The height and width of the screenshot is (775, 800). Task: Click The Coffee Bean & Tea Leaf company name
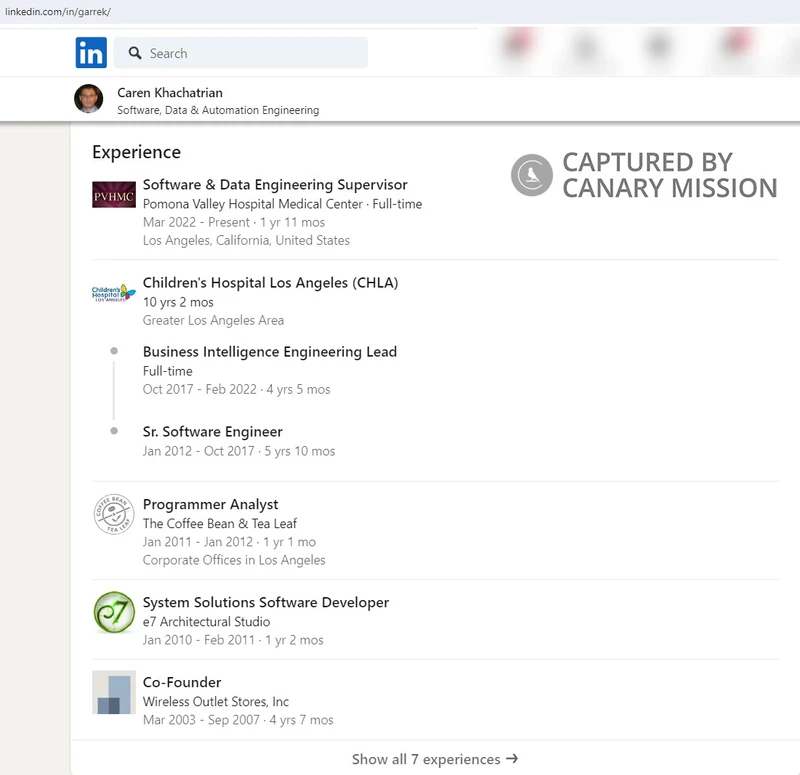[x=219, y=523]
